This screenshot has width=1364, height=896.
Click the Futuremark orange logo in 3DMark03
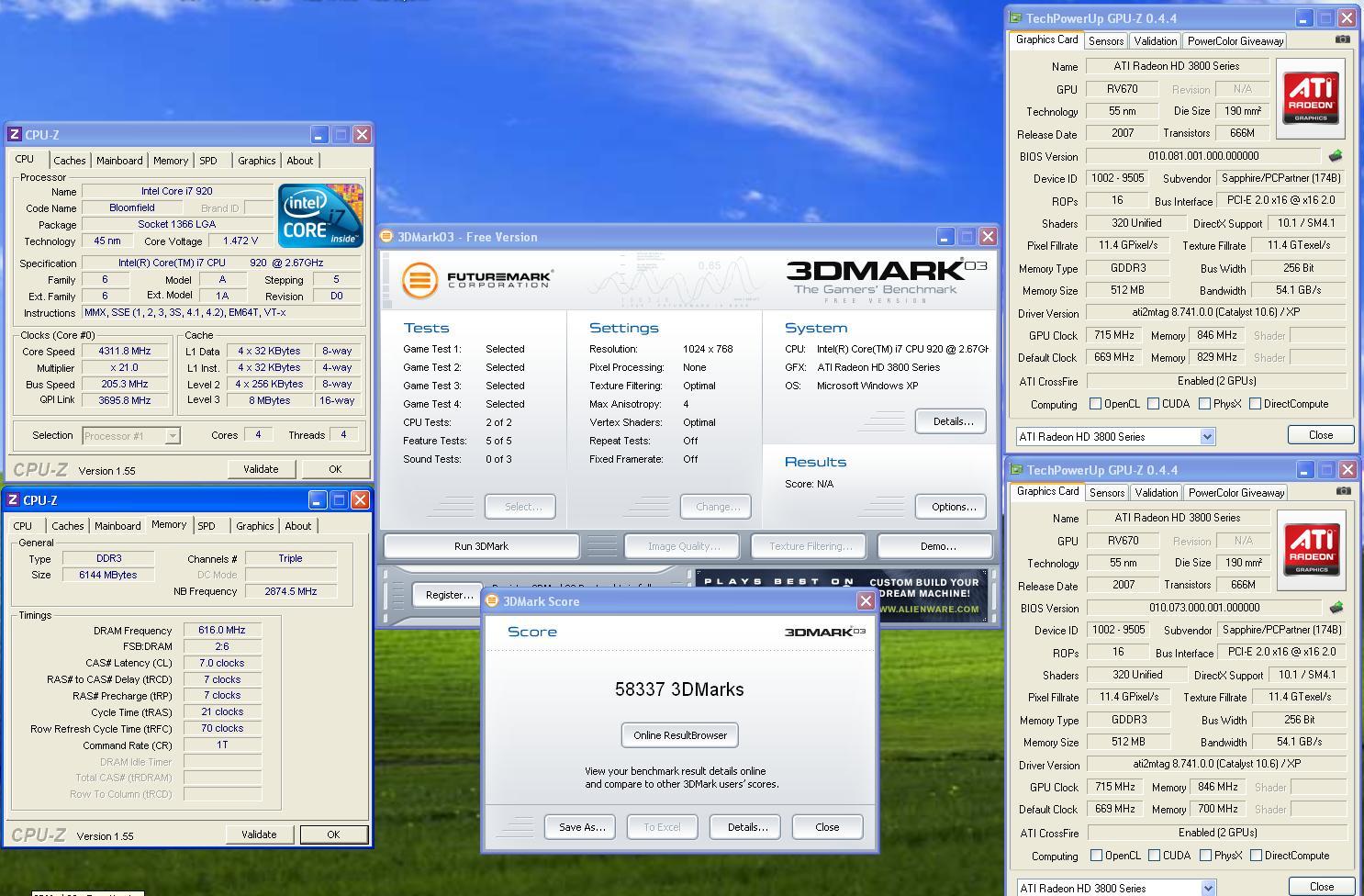419,279
